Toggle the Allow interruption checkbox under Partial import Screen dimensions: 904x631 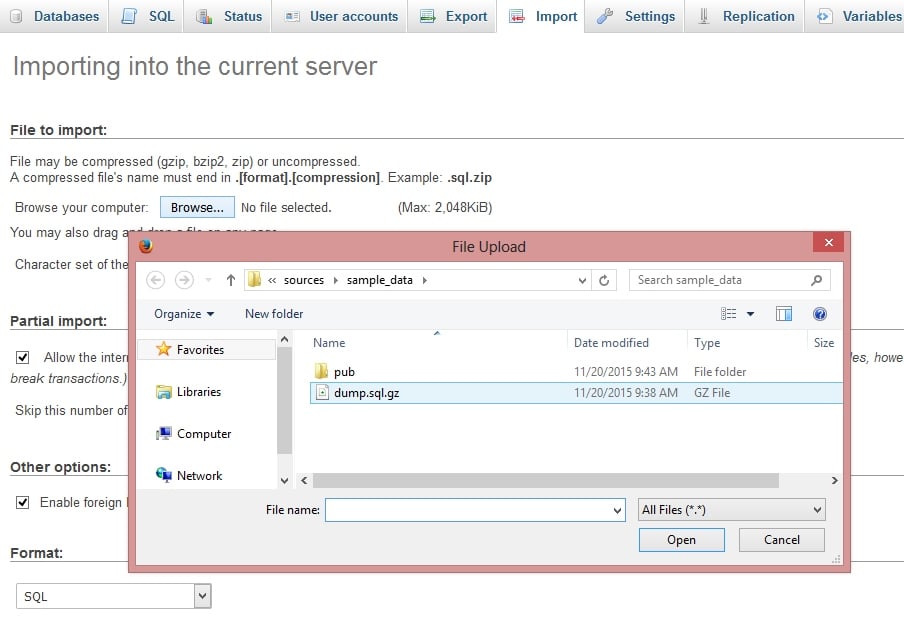click(x=22, y=357)
